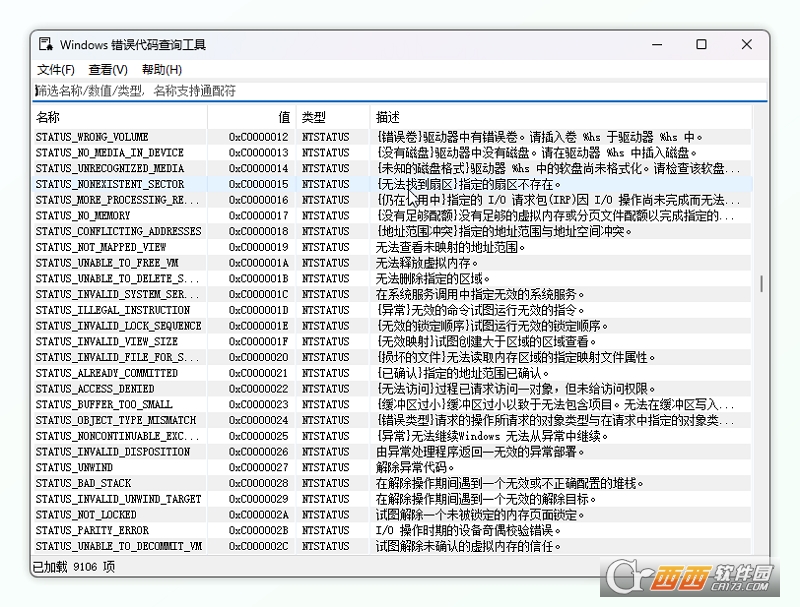
Task: Click description 无法删除指定的区域。
Action: coord(433,279)
